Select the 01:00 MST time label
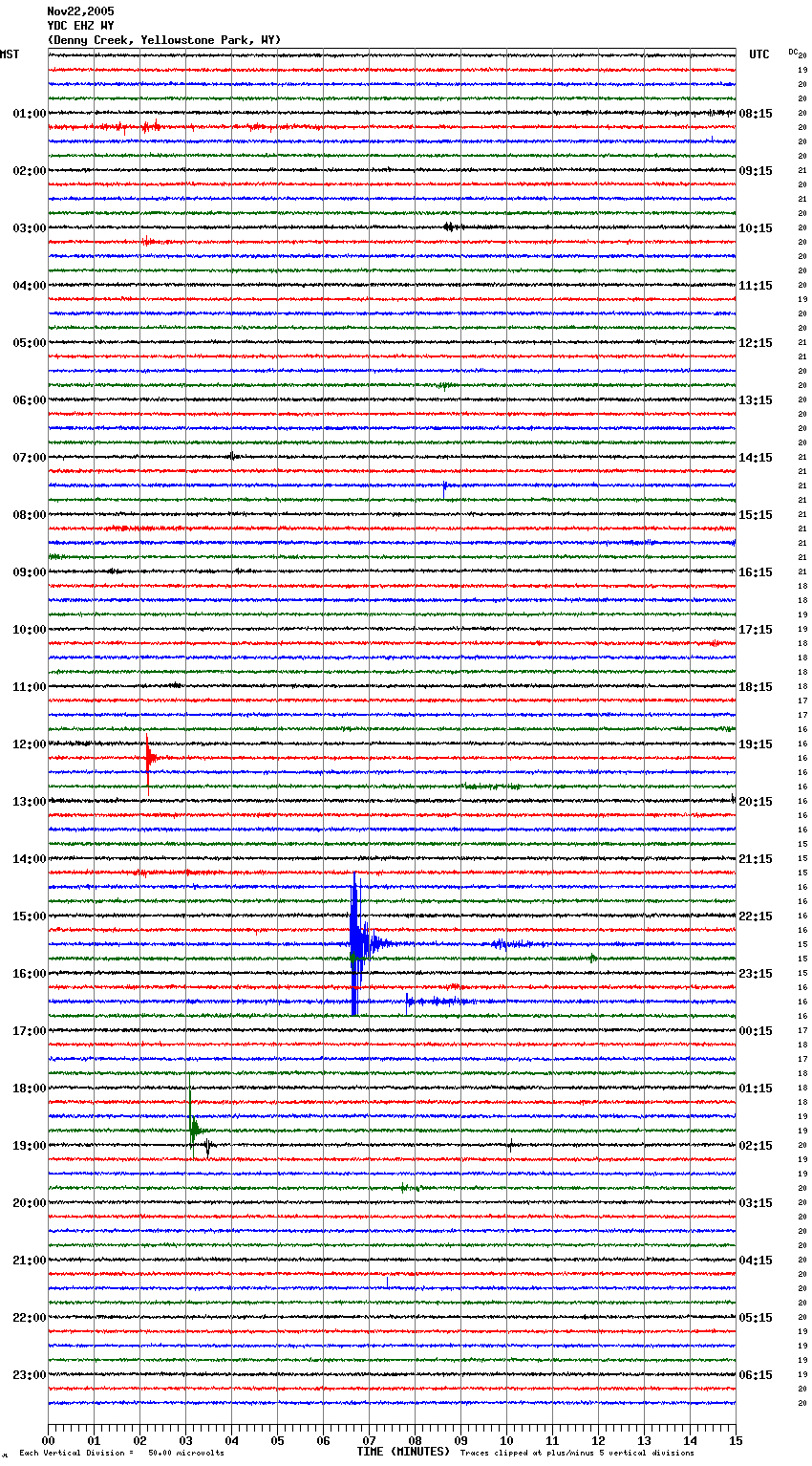Image resolution: width=812 pixels, height=1466 pixels. pyautogui.click(x=29, y=114)
